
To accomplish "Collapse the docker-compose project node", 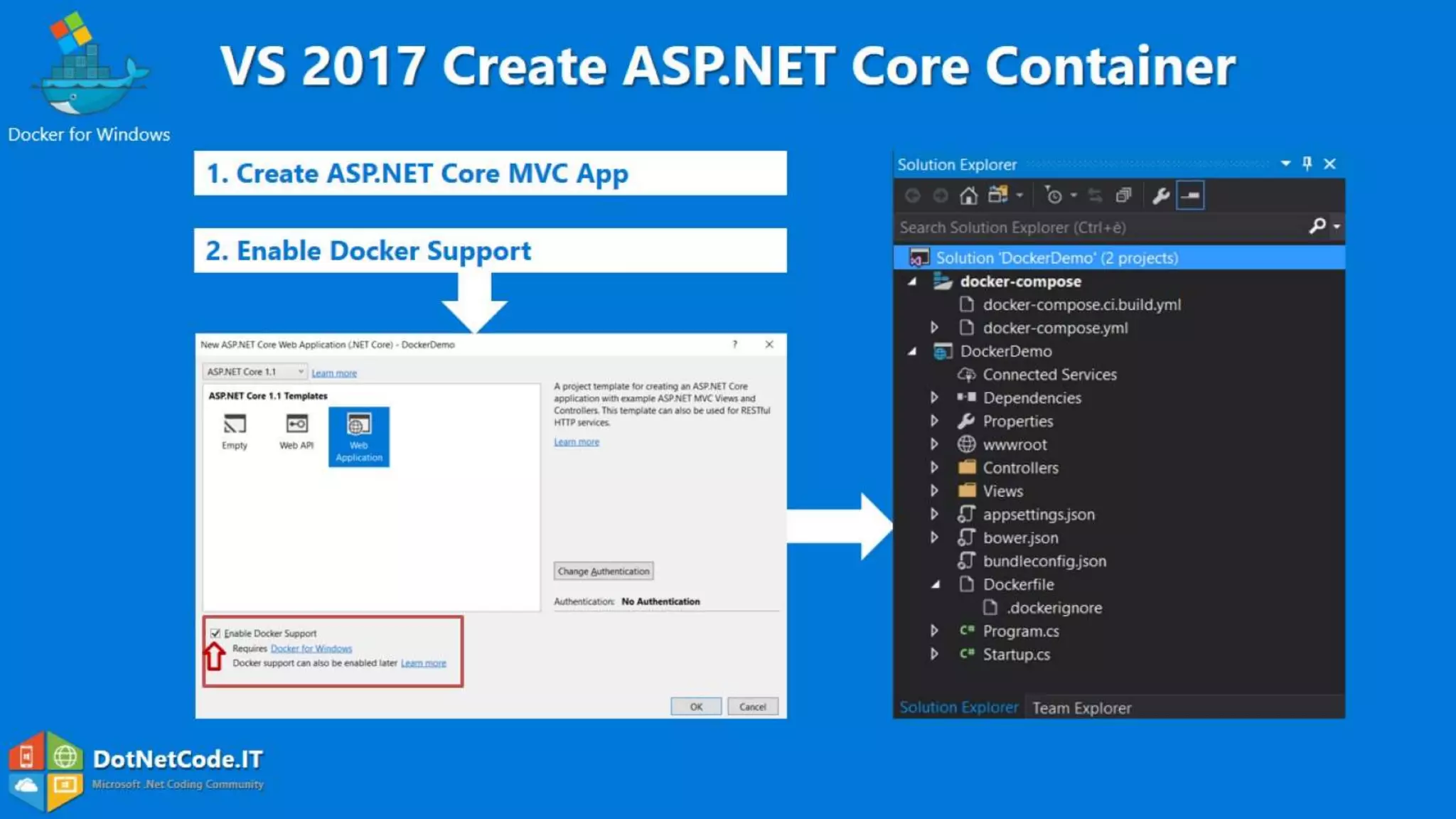I will [912, 282].
